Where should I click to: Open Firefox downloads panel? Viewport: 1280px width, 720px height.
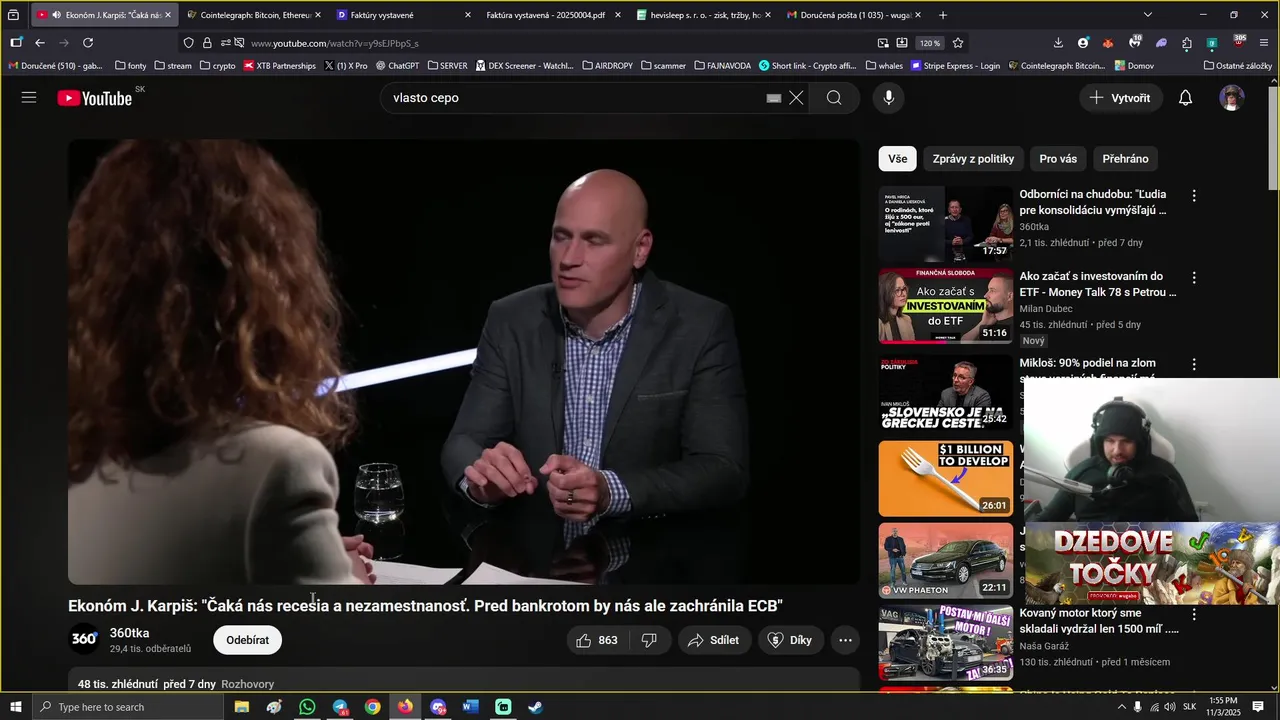(1058, 43)
